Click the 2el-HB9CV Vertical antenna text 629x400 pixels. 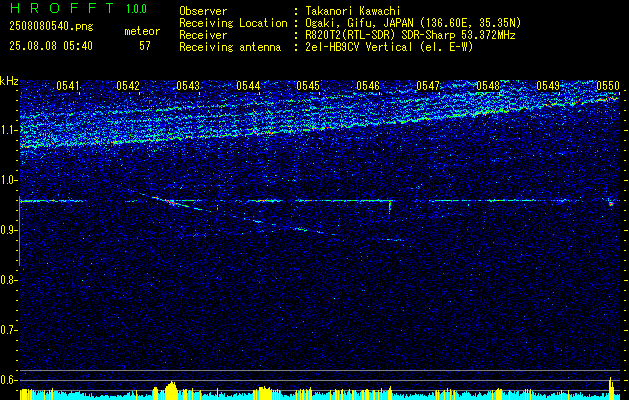pos(387,47)
